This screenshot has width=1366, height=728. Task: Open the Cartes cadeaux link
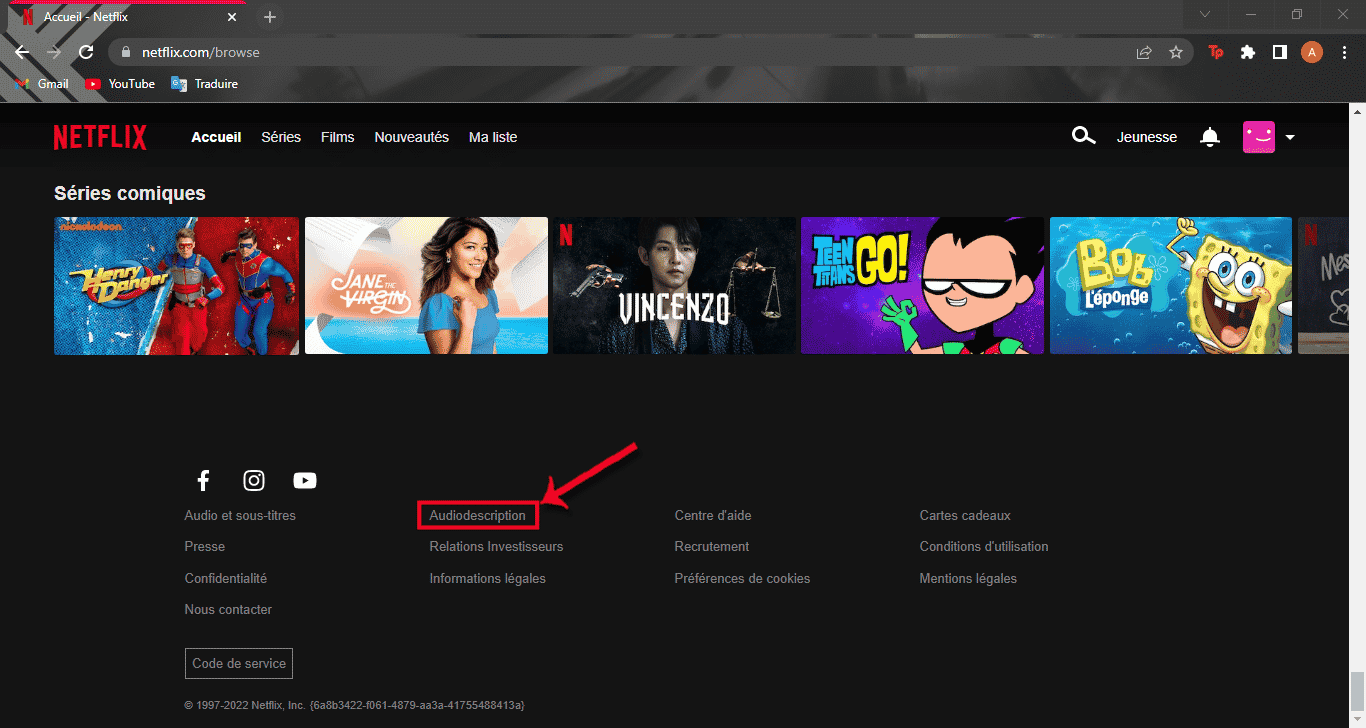965,516
